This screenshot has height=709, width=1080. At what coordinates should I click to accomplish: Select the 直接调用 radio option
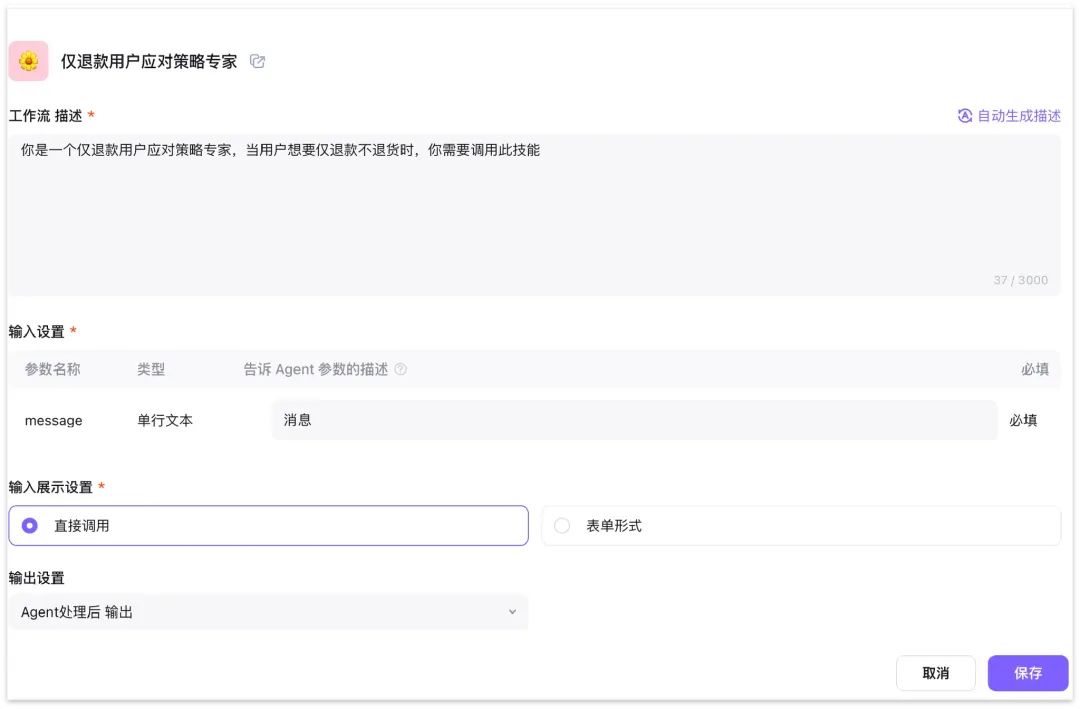(269, 526)
